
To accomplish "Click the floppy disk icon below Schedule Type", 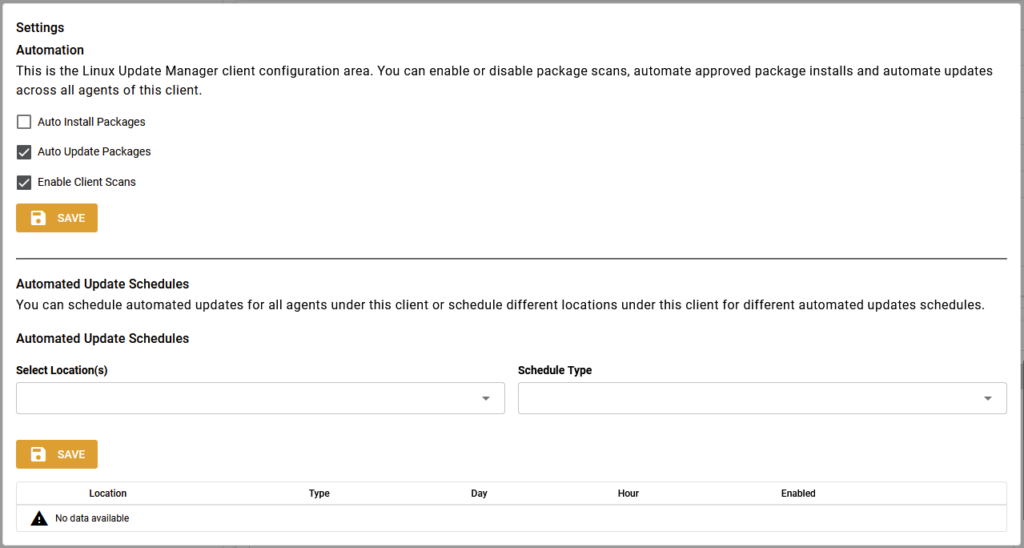I will (39, 454).
